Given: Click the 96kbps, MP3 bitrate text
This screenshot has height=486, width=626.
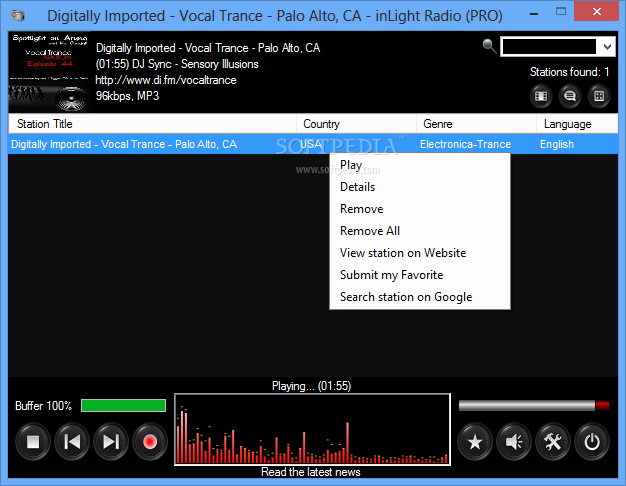Looking at the screenshot, I should click(x=127, y=96).
